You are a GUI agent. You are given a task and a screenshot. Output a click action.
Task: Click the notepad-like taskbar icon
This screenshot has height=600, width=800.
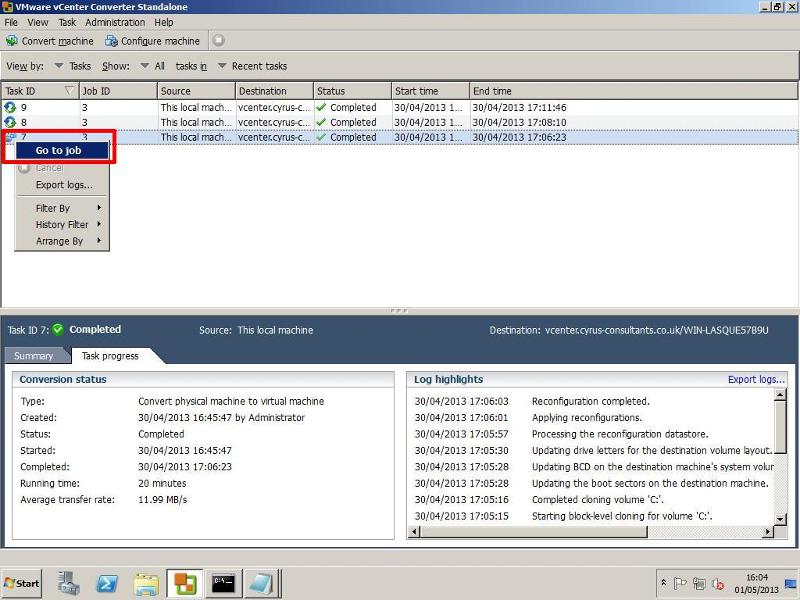tap(261, 583)
